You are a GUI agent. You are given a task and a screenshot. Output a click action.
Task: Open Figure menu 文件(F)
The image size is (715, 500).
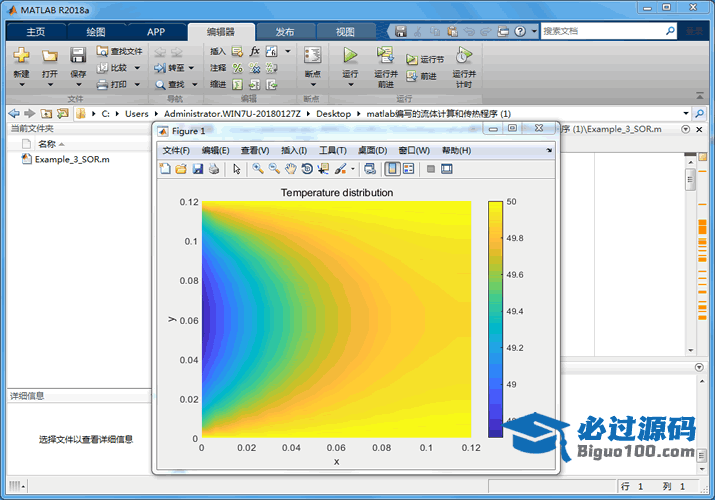pyautogui.click(x=176, y=150)
